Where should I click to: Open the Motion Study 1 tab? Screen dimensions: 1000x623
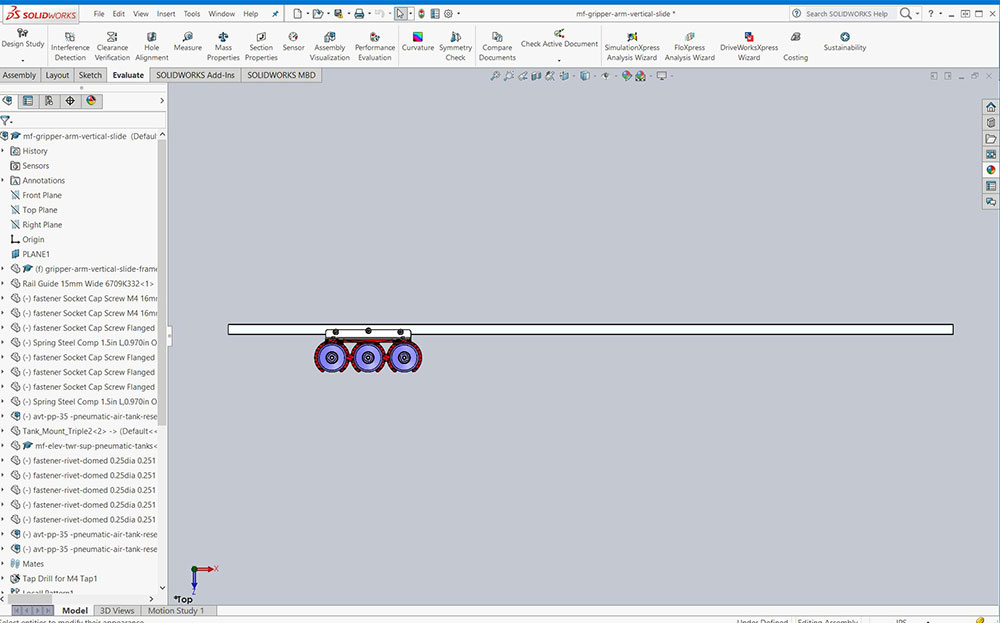(176, 610)
